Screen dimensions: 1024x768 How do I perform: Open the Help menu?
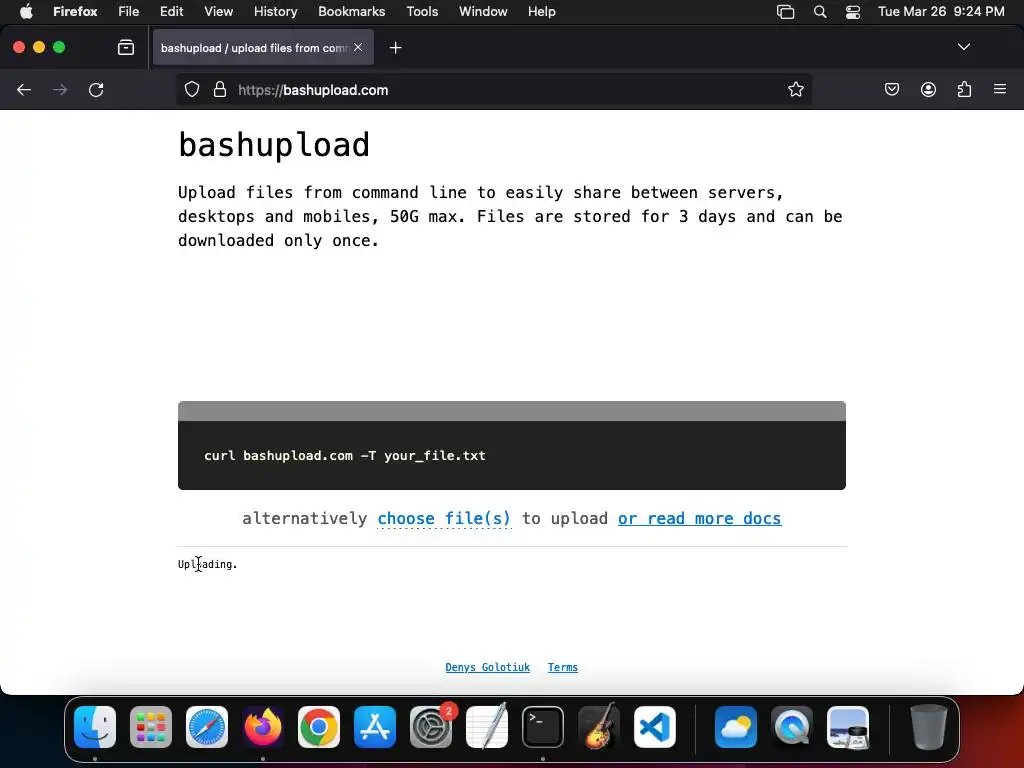tap(541, 12)
